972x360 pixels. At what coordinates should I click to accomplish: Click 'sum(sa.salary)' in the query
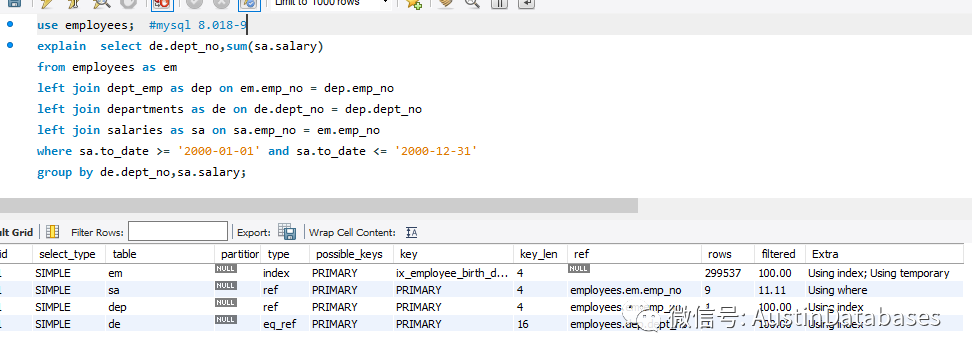pos(275,46)
